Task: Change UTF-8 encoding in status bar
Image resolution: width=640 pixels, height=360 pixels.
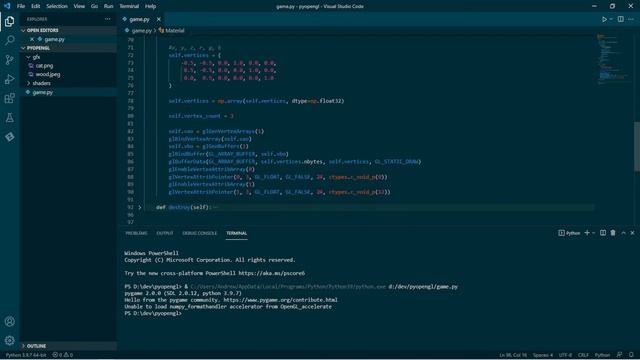Action: pyautogui.click(x=565, y=355)
